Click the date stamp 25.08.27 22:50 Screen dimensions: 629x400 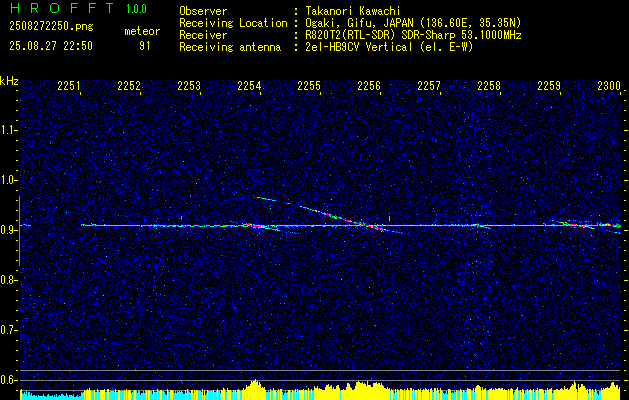coord(51,46)
